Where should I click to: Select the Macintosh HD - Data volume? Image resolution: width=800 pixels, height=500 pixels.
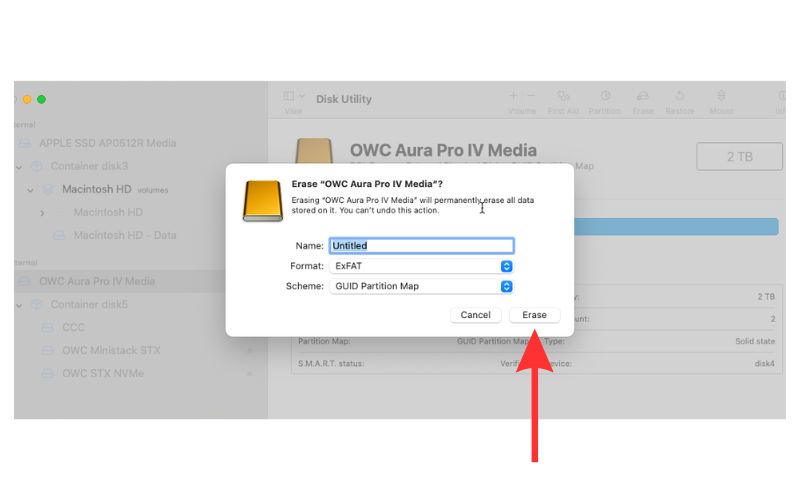(x=124, y=236)
